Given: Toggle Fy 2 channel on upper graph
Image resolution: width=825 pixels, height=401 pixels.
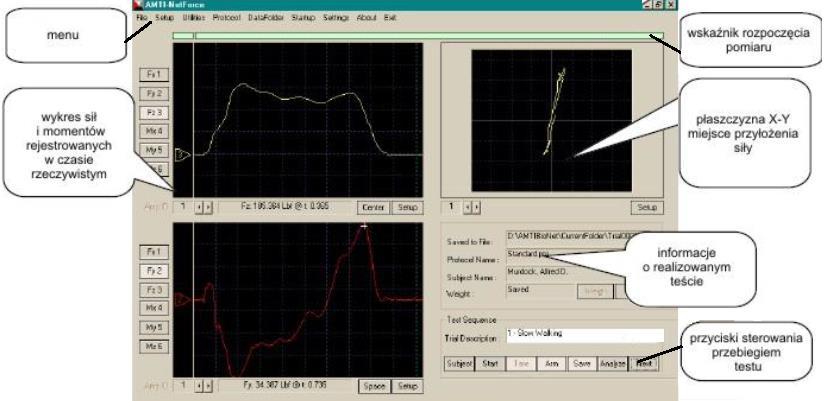Looking at the screenshot, I should (154, 94).
